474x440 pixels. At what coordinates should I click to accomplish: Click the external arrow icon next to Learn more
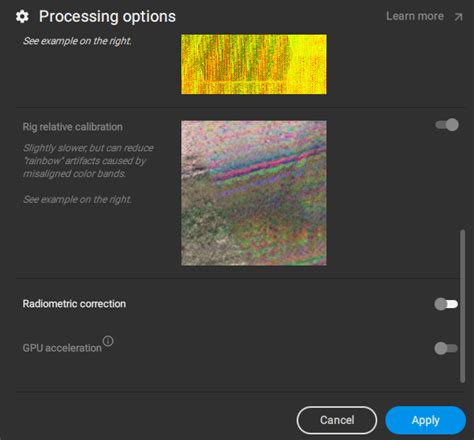459,17
